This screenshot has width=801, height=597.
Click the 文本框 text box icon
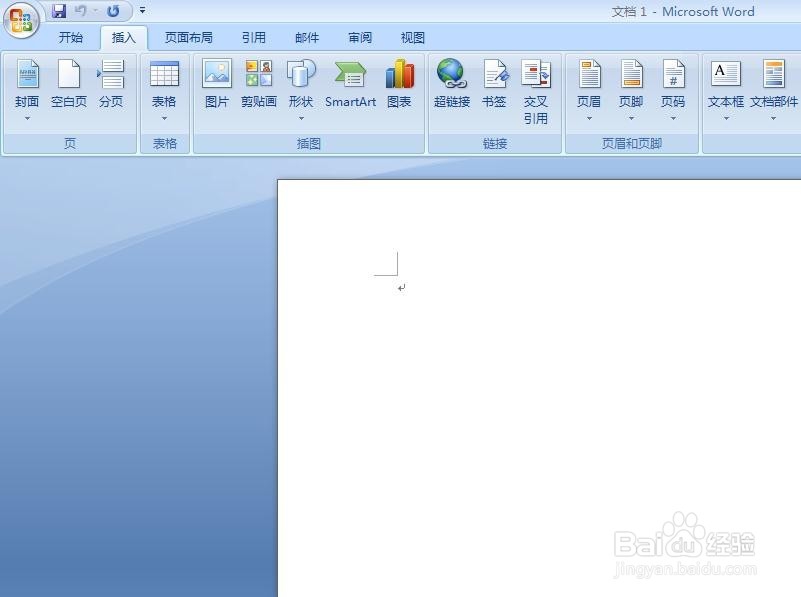pyautogui.click(x=725, y=74)
